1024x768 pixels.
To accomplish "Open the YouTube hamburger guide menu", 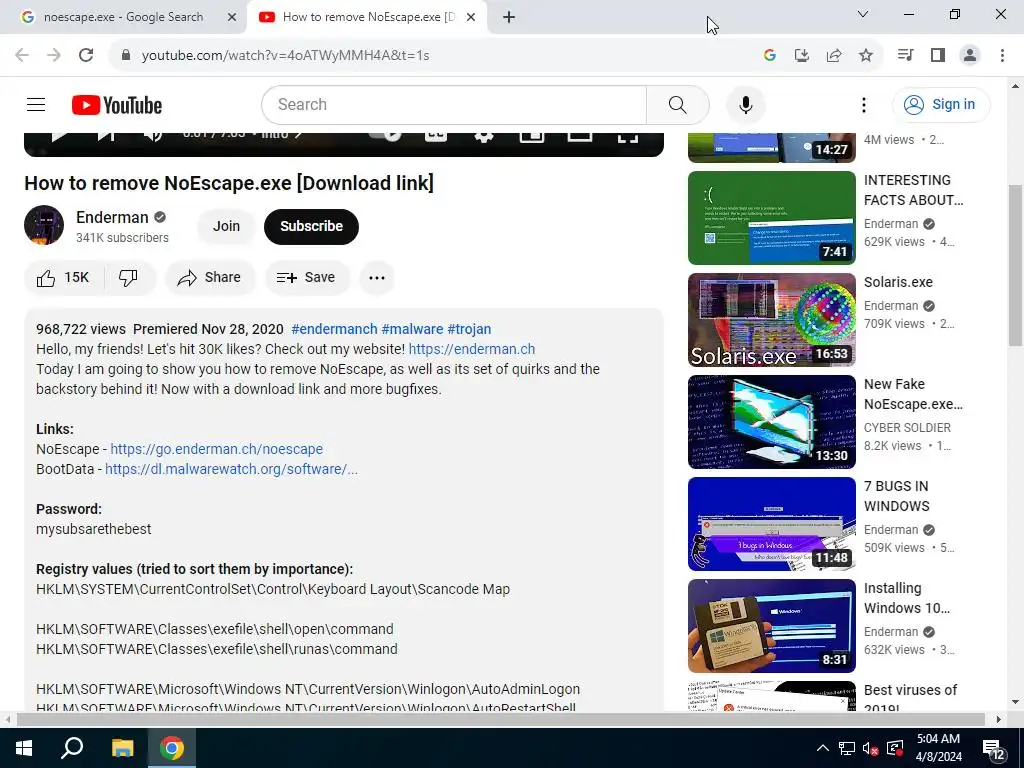I will click(x=36, y=104).
